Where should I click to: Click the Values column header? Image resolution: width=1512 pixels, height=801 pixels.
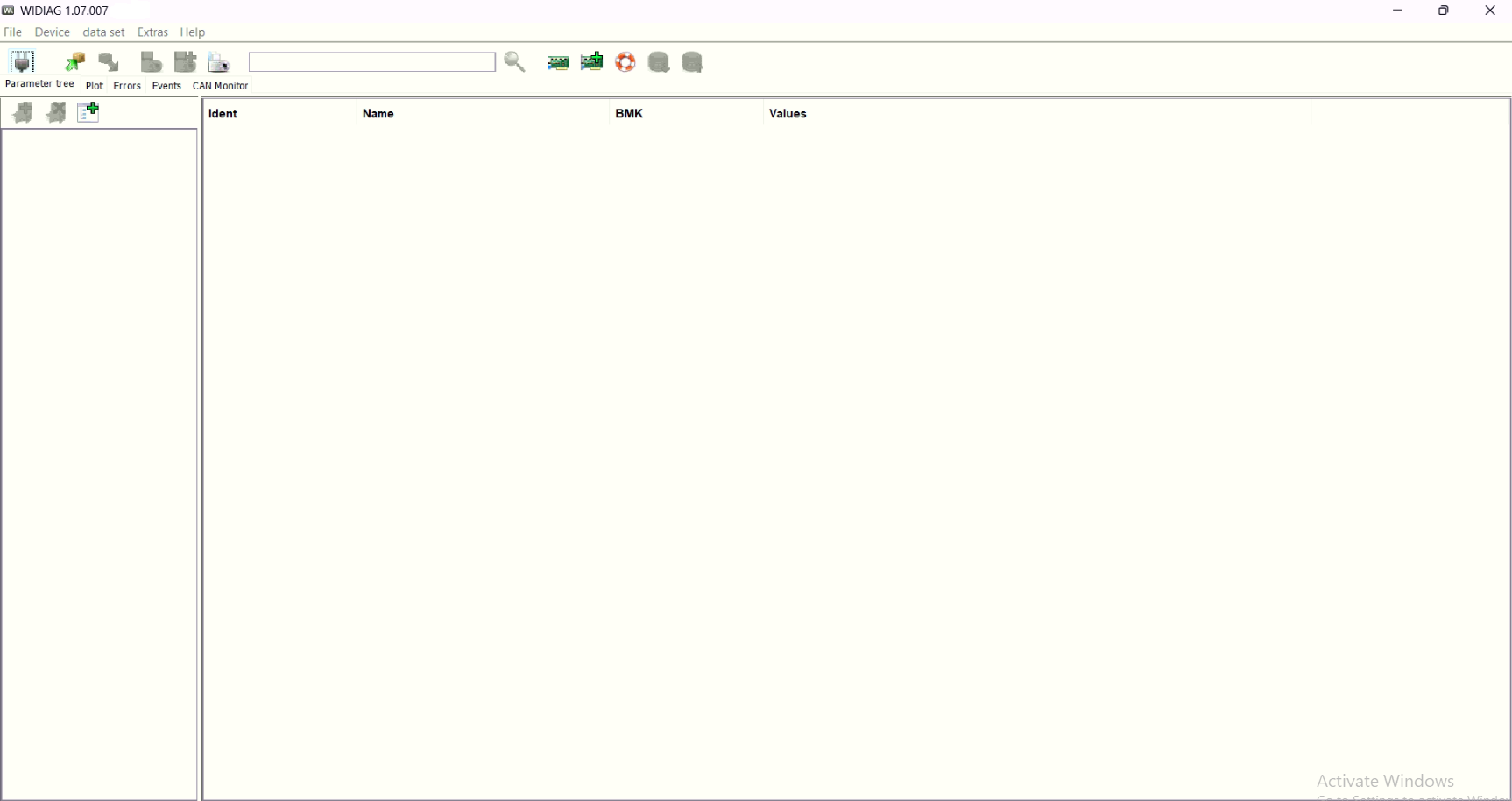coord(1037,113)
